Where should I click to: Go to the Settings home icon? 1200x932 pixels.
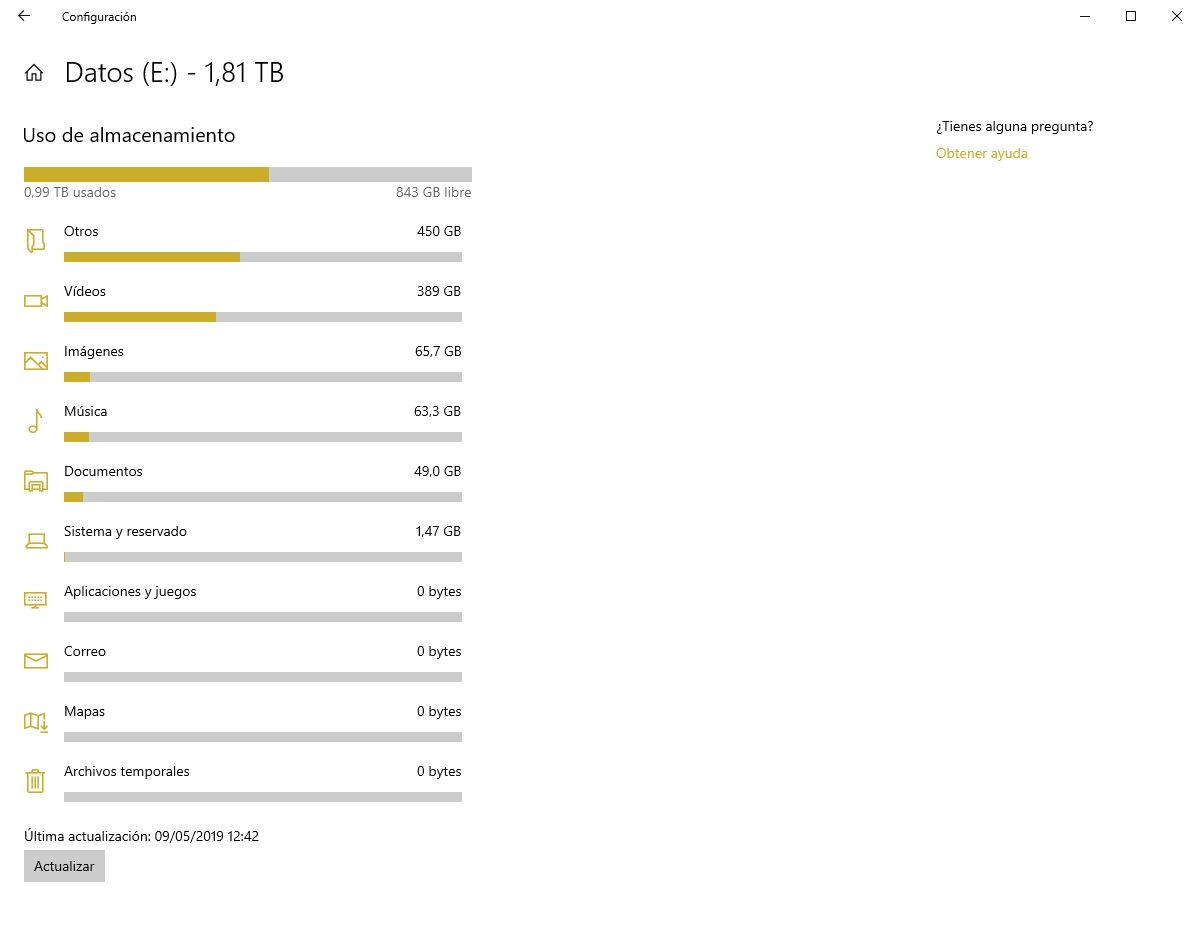[x=34, y=73]
